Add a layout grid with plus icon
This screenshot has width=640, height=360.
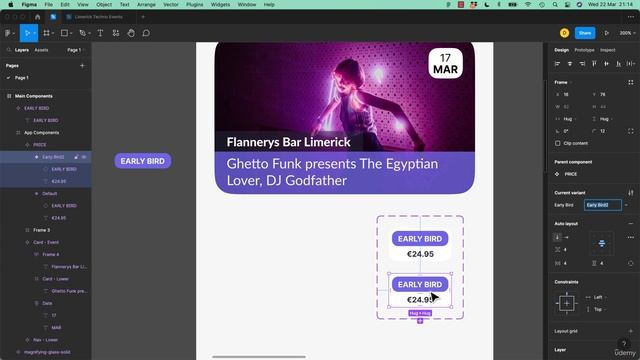click(631, 331)
